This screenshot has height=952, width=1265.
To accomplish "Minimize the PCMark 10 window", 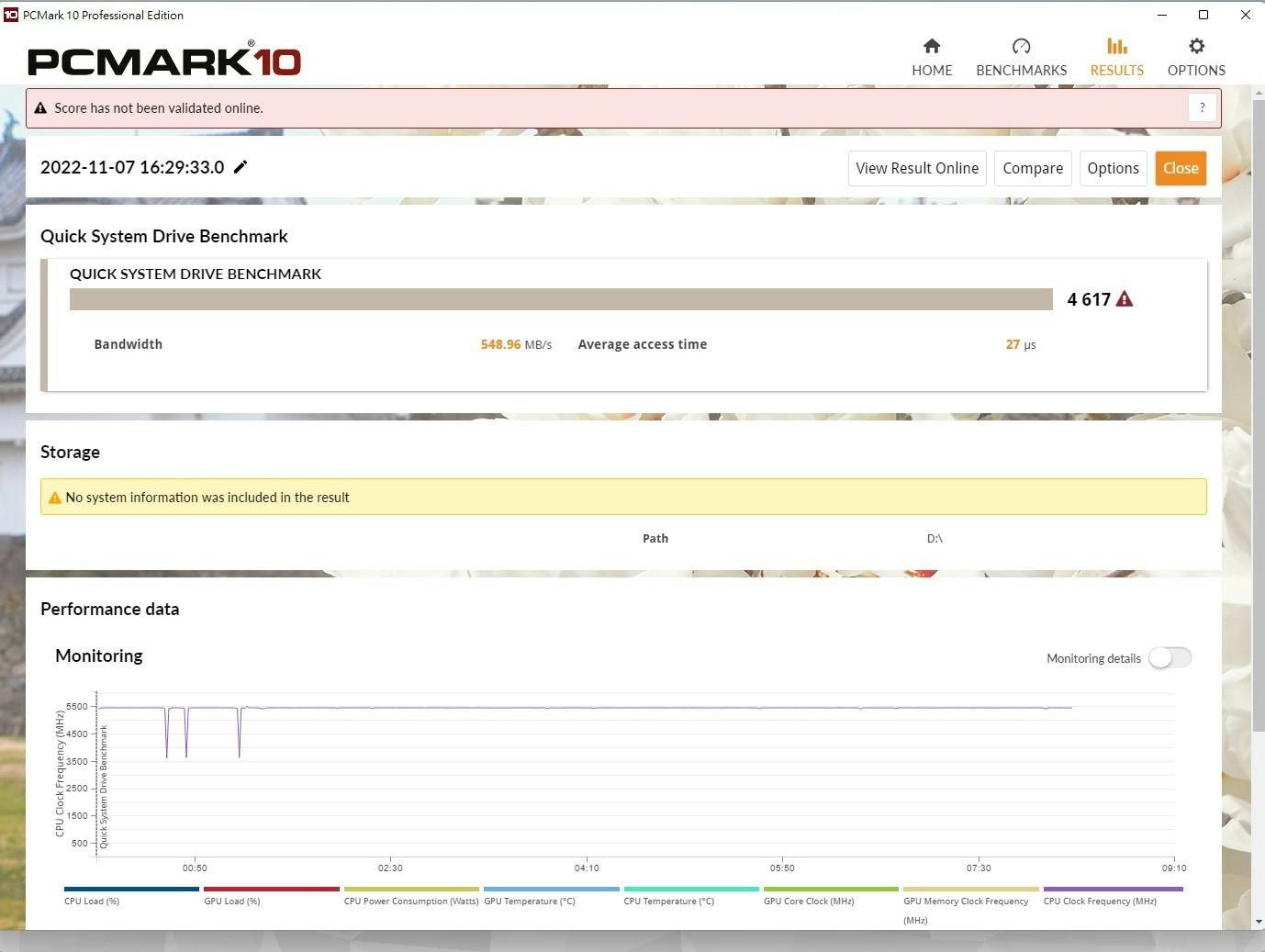I will 1162,15.
